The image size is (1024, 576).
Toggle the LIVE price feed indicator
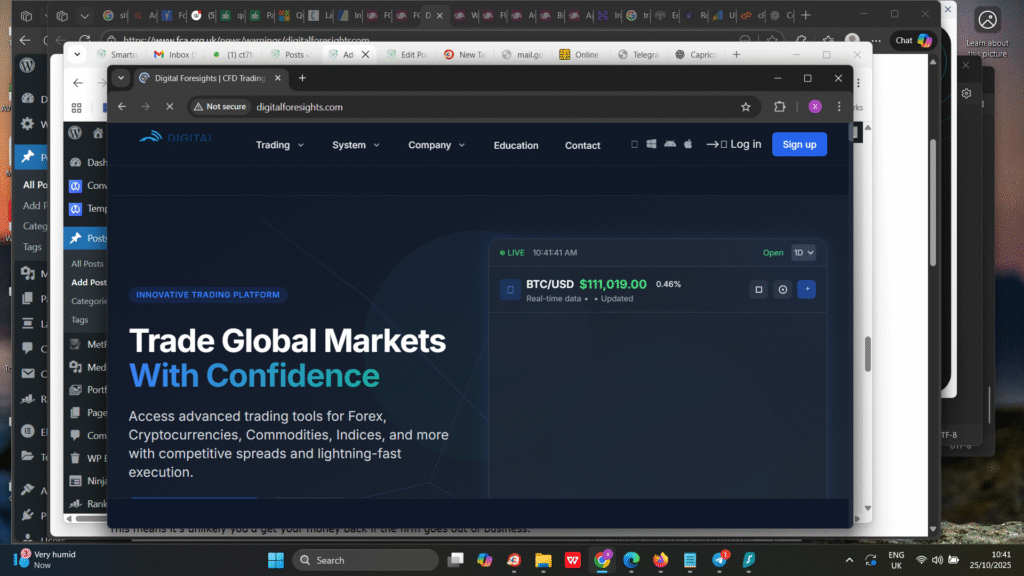click(x=516, y=252)
